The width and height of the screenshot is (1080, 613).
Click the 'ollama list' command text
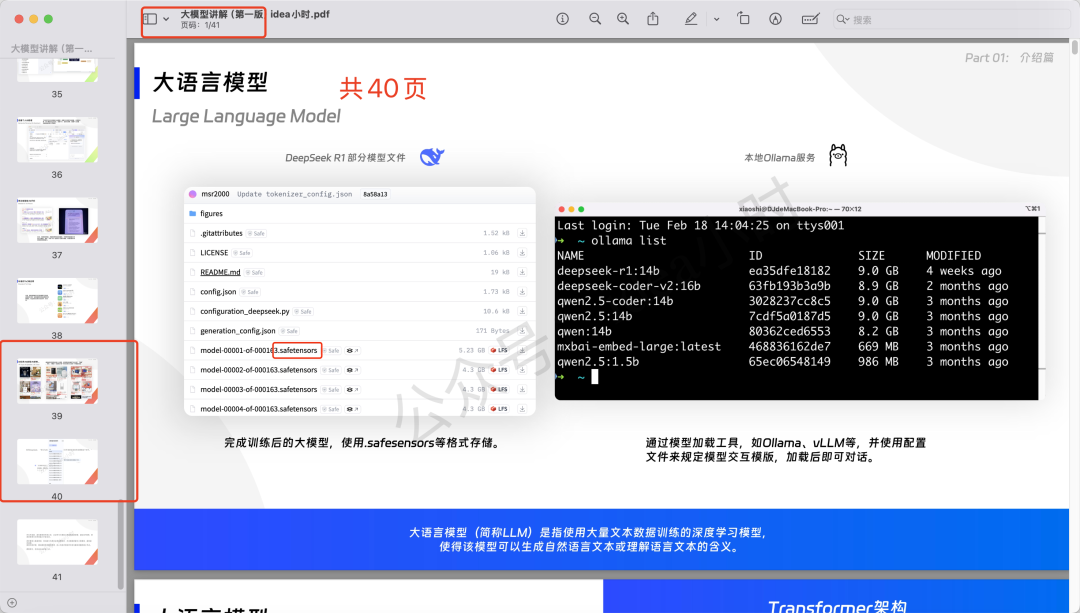coord(628,240)
